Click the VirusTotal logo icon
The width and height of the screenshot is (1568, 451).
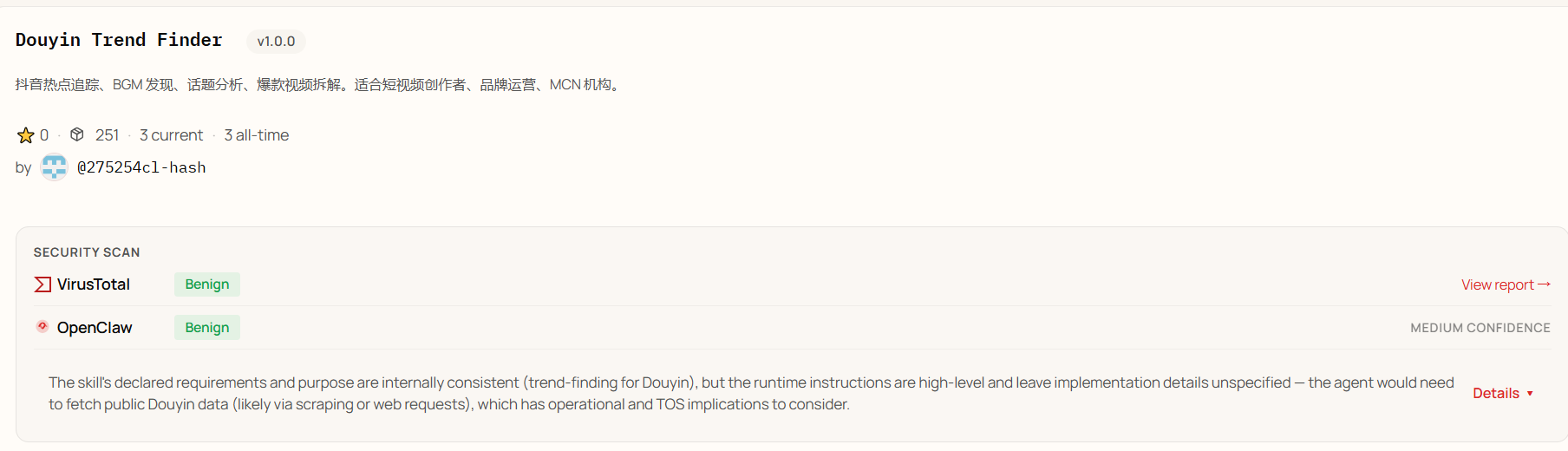(42, 284)
